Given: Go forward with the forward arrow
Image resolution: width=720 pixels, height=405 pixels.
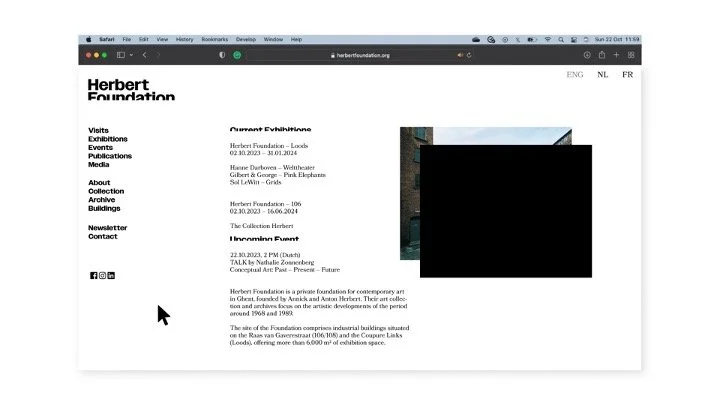Looking at the screenshot, I should pos(158,55).
